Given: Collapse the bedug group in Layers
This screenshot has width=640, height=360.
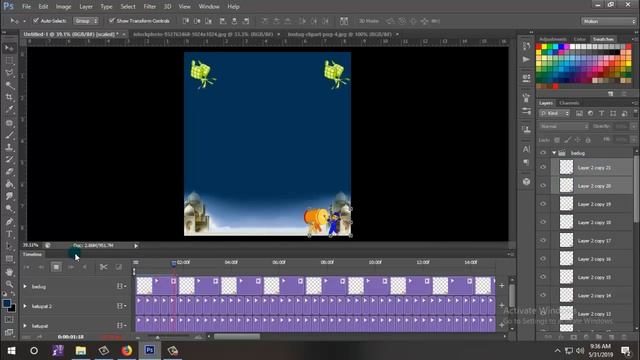Looking at the screenshot, I should [x=554, y=153].
